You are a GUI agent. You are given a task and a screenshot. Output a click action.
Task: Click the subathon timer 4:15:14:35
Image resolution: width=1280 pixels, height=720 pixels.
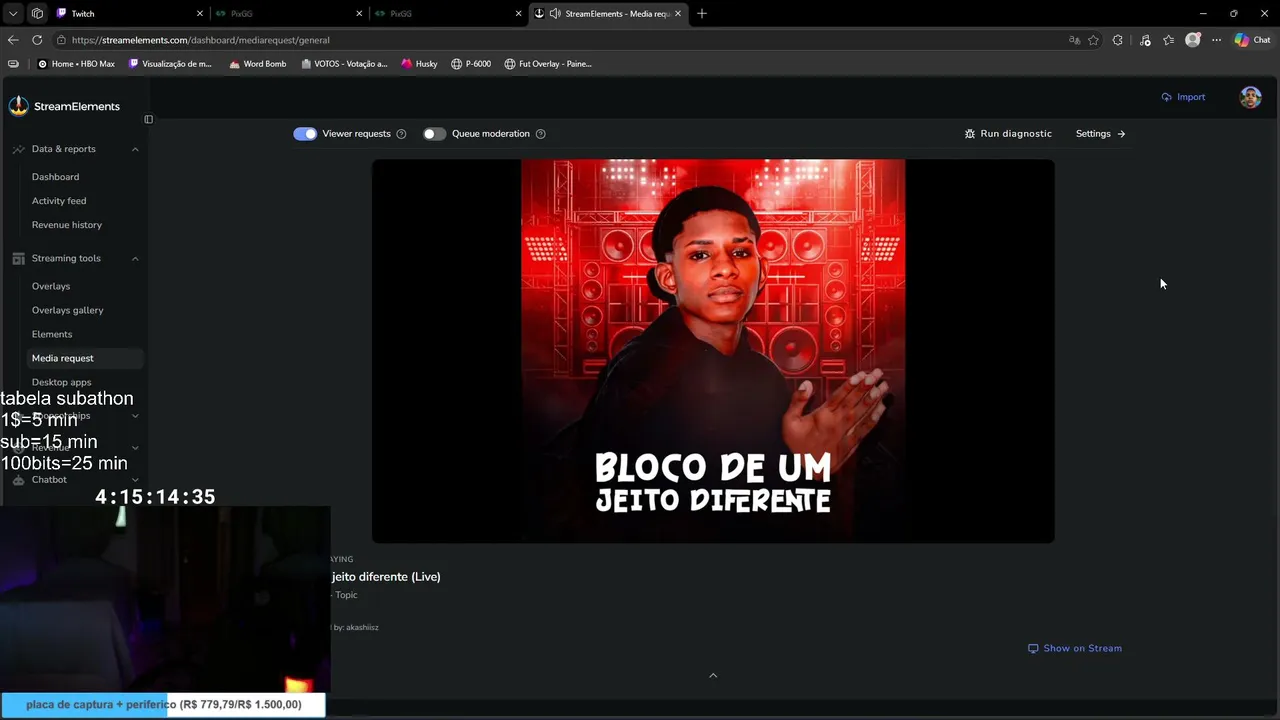point(155,497)
